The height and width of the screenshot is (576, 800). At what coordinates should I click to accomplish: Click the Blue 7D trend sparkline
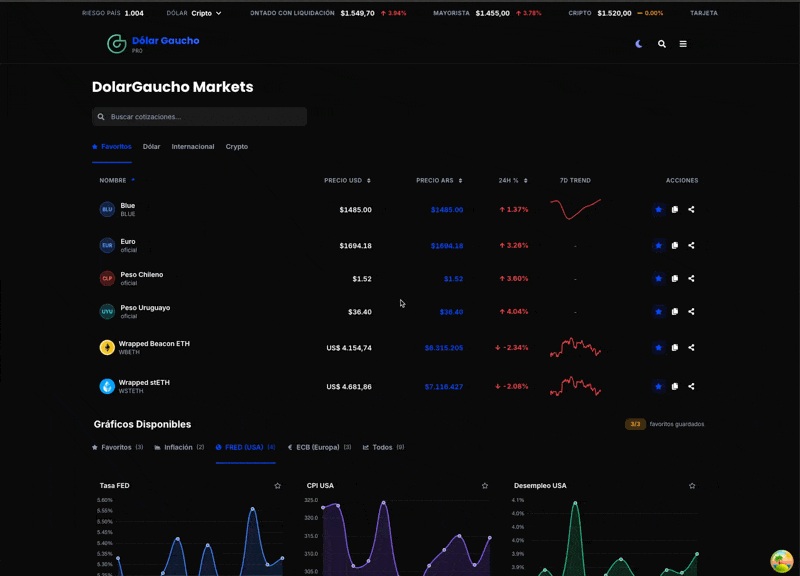click(575, 209)
